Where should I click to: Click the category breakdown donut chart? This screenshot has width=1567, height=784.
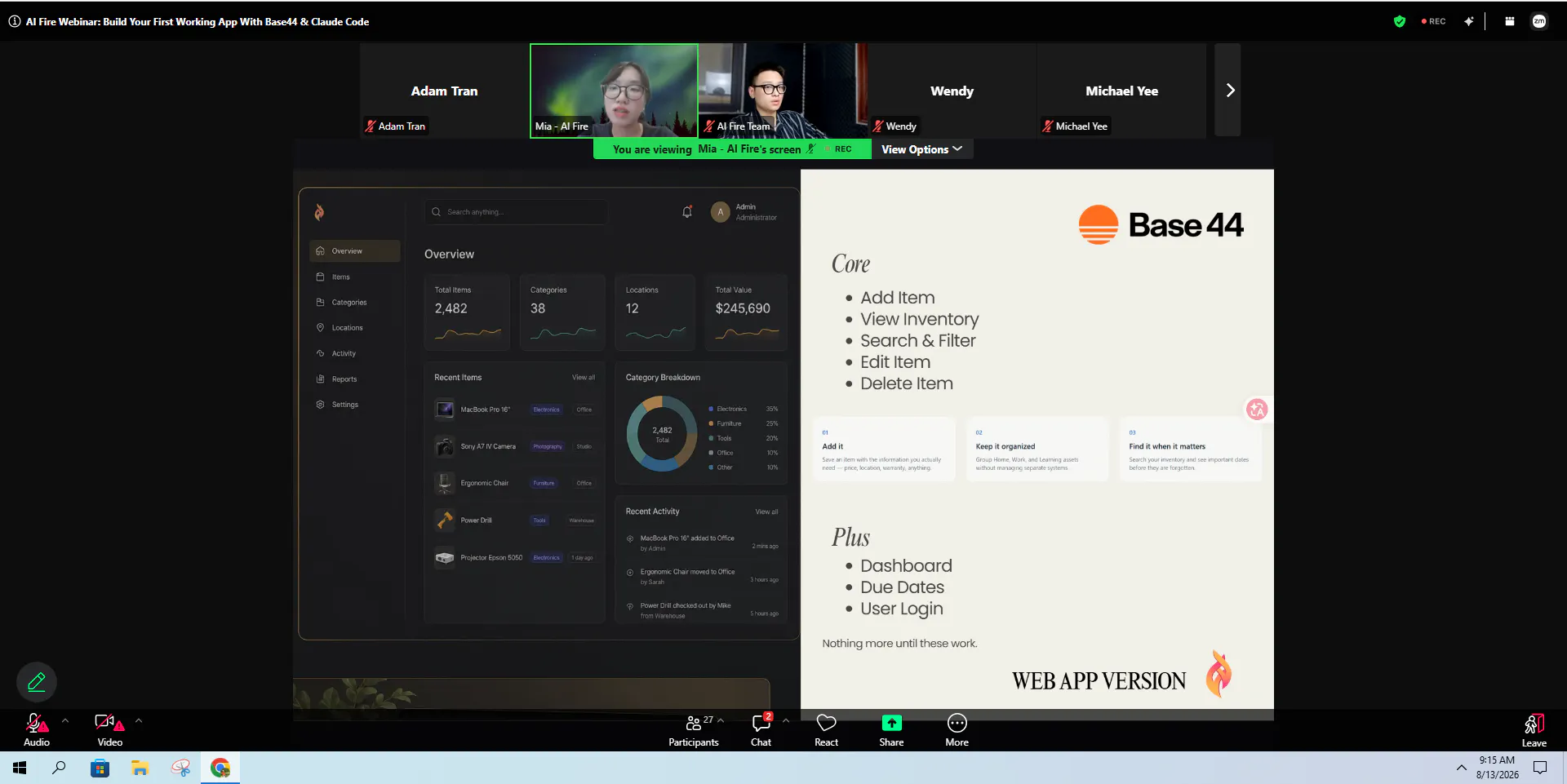pyautogui.click(x=662, y=433)
